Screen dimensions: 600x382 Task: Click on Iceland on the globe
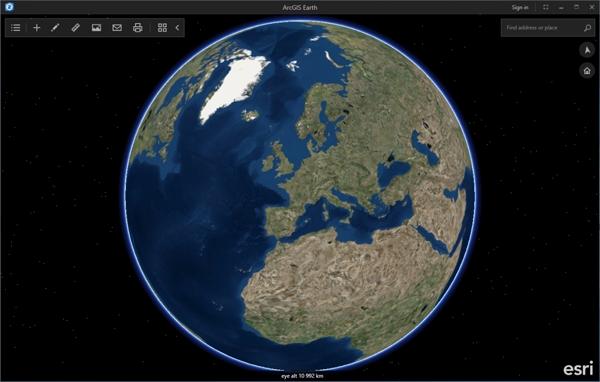pos(250,115)
